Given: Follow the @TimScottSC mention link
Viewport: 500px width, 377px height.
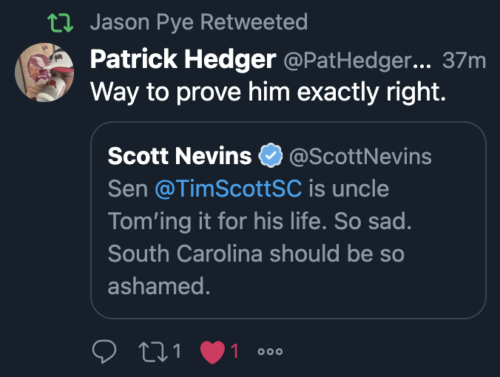Looking at the screenshot, I should (228, 189).
